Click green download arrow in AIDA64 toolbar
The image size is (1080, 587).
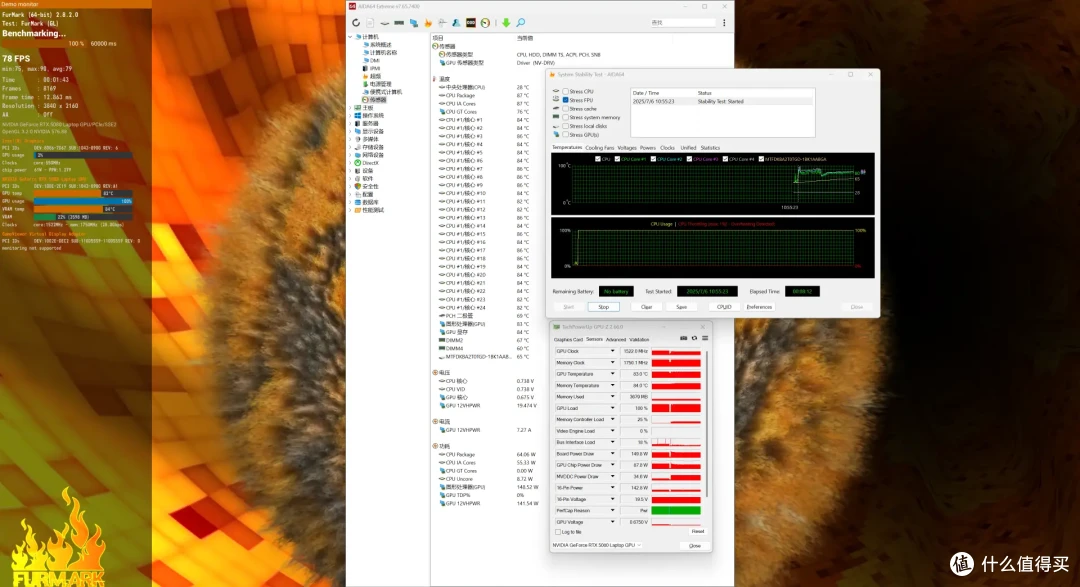click(x=506, y=23)
